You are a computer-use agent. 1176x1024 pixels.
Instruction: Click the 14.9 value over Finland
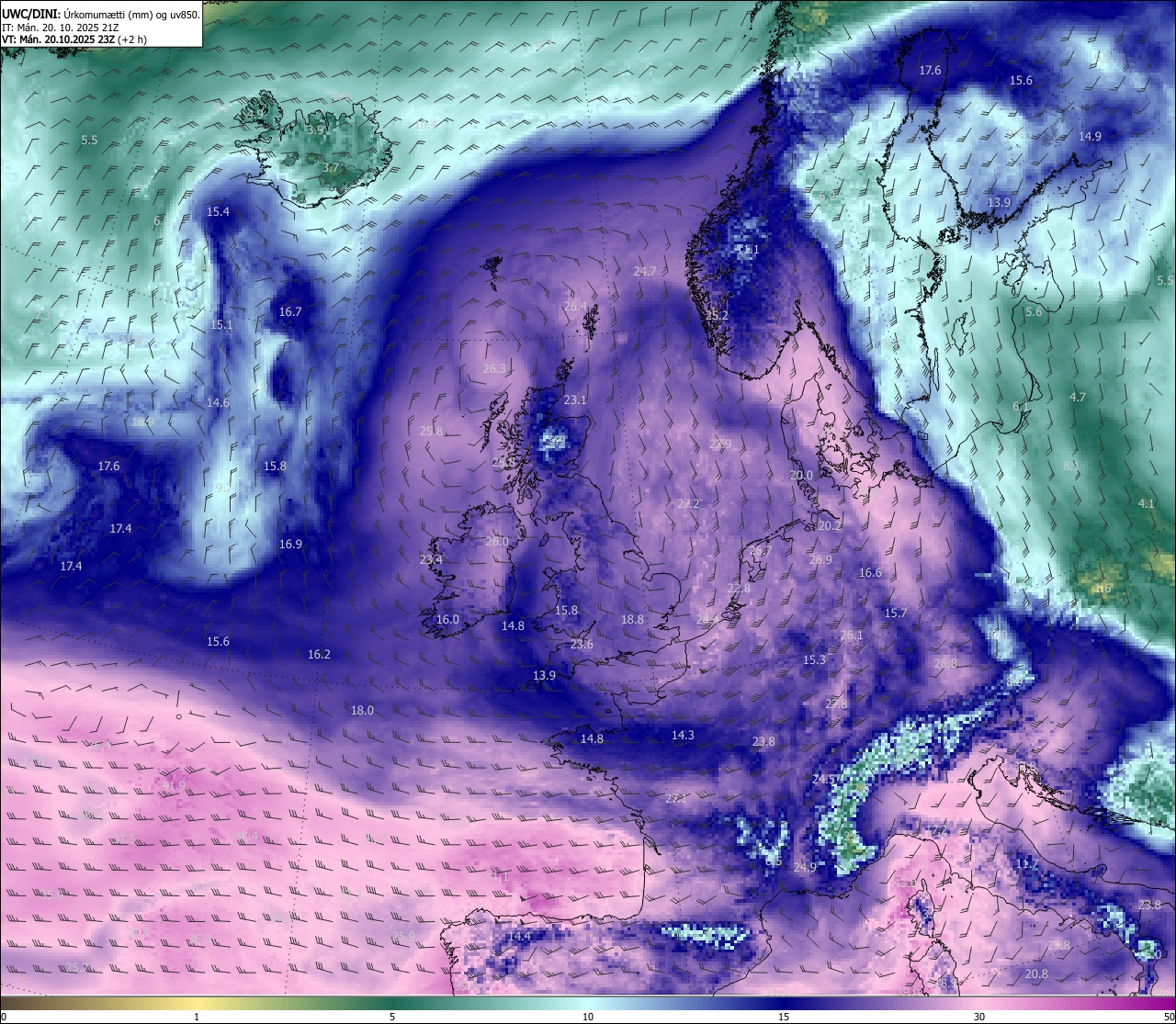tap(1090, 136)
